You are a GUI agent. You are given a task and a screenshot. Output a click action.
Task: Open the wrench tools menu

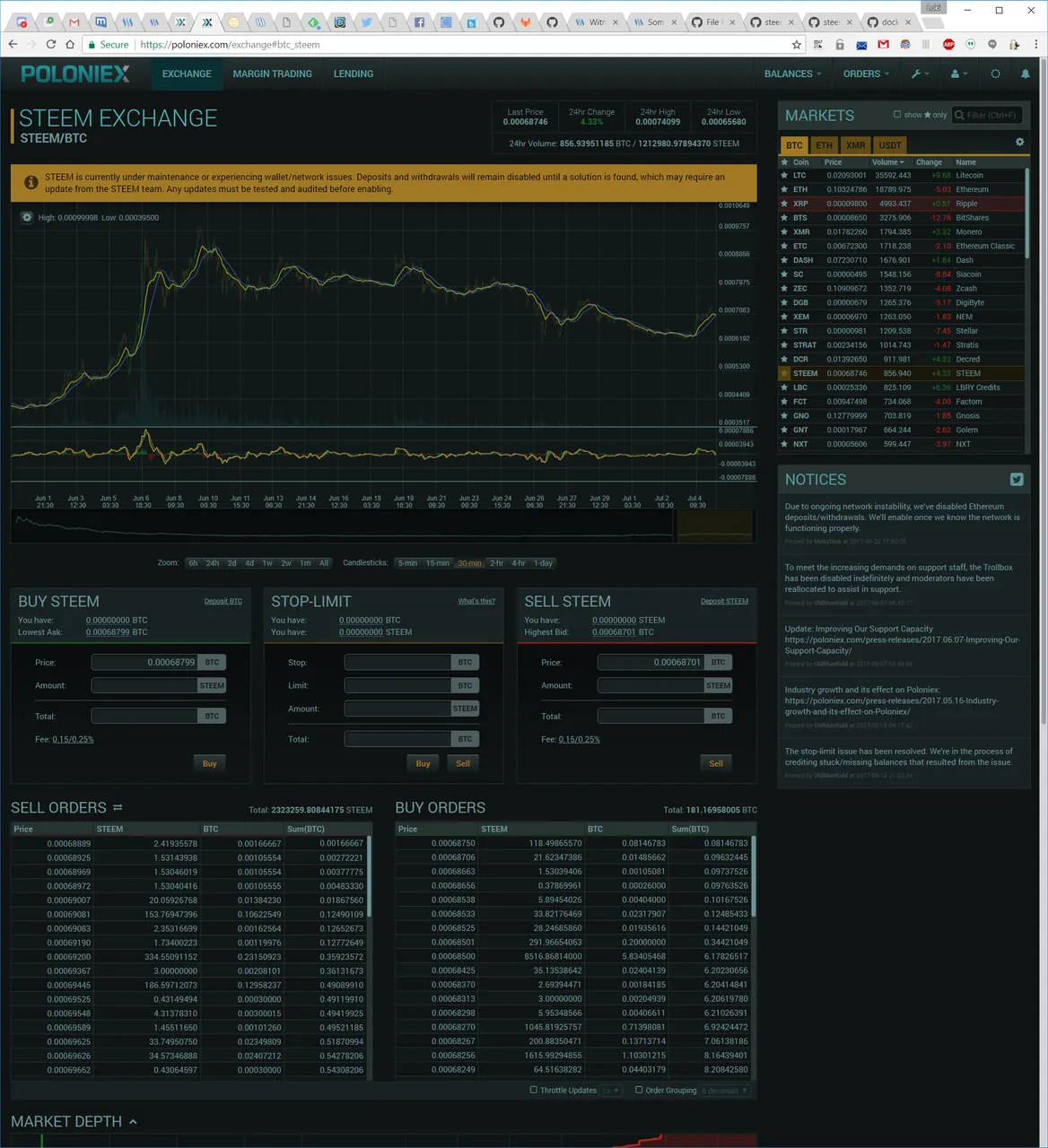click(x=920, y=74)
